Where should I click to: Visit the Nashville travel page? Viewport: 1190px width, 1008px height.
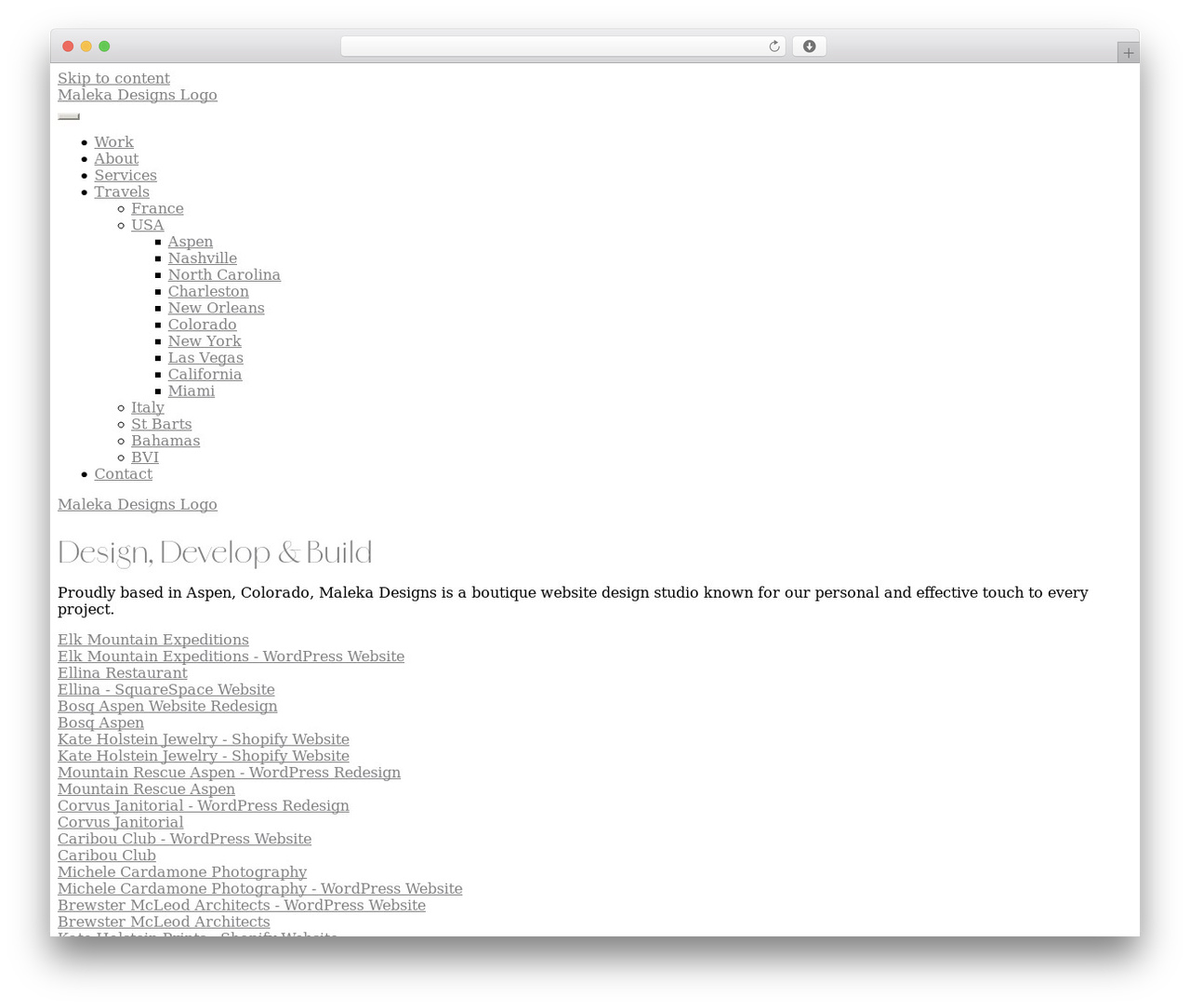[203, 259]
